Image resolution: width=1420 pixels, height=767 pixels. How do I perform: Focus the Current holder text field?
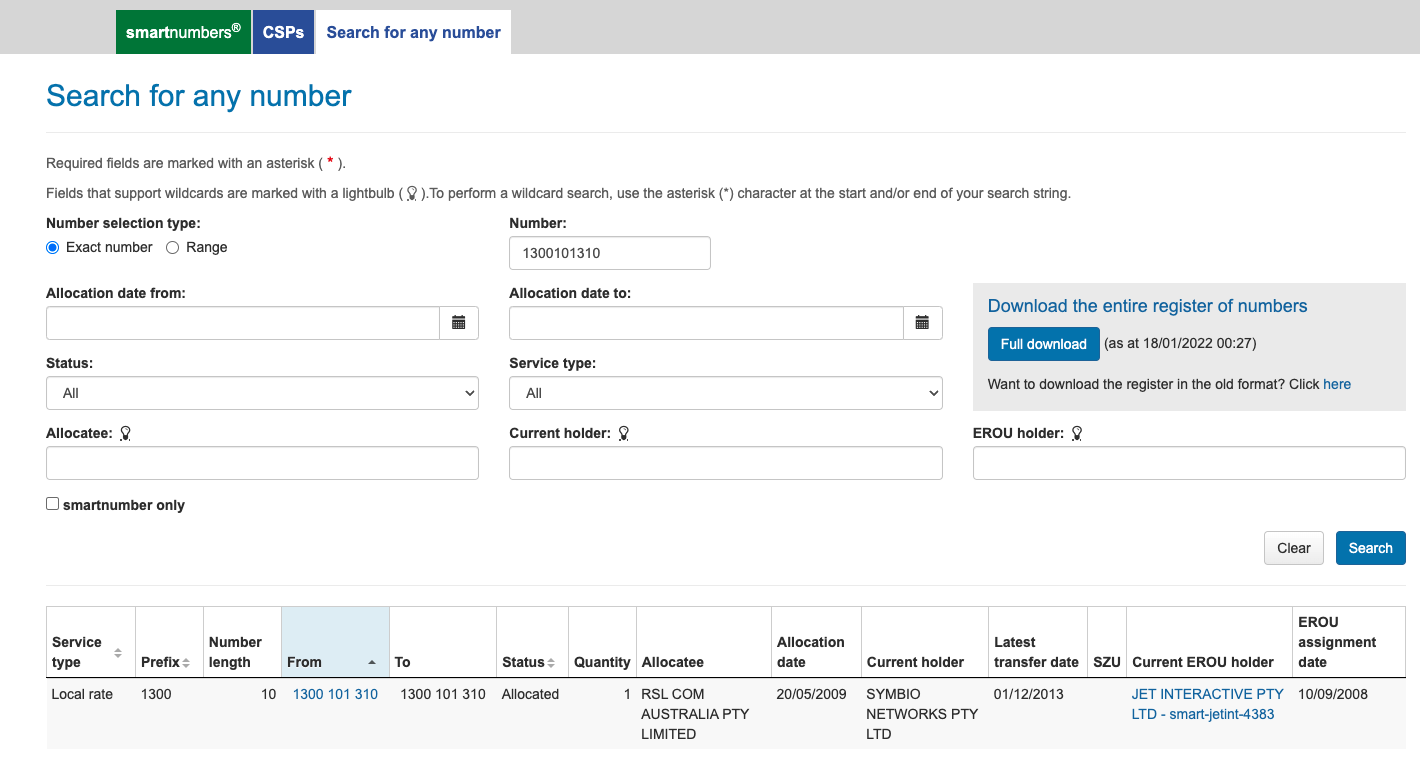(x=726, y=463)
